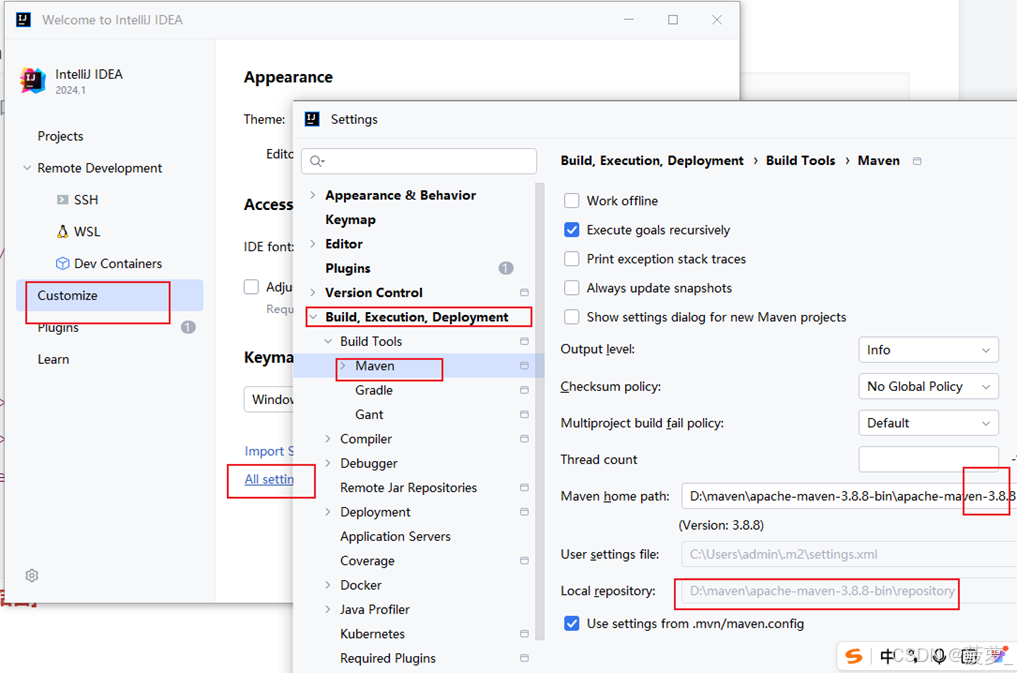
Task: Click the update badge next to Plugins in Settings
Action: click(x=506, y=268)
